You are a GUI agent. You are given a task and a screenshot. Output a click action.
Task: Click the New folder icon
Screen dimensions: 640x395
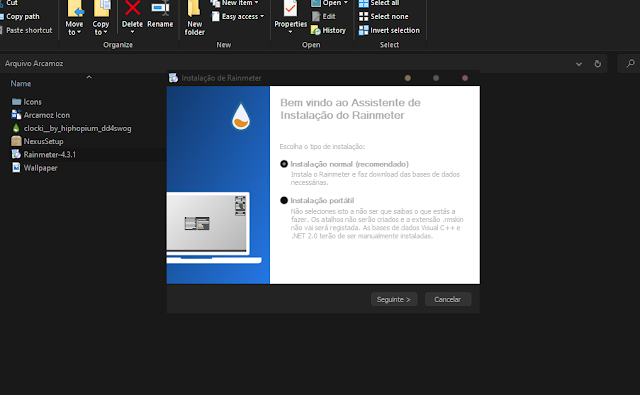click(194, 9)
